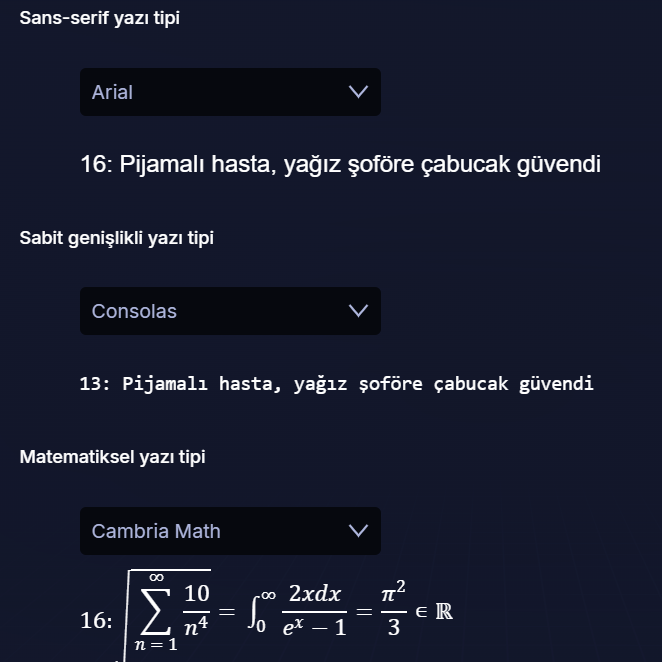Screen dimensions: 662x662
Task: Click the summation symbol in the math preview
Action: [155, 610]
